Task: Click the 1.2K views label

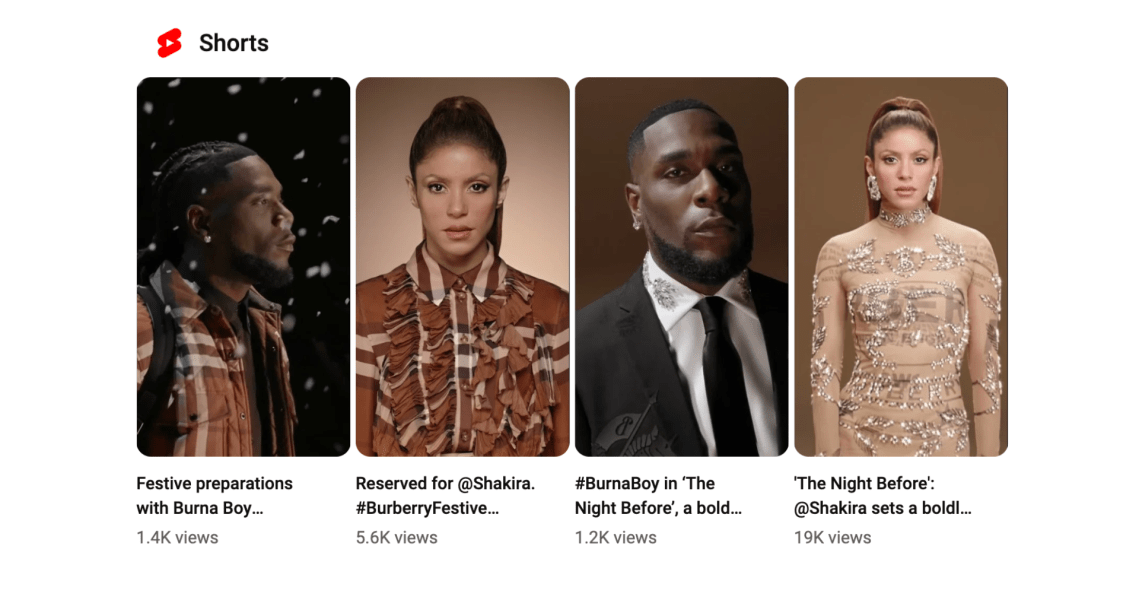Action: click(616, 538)
